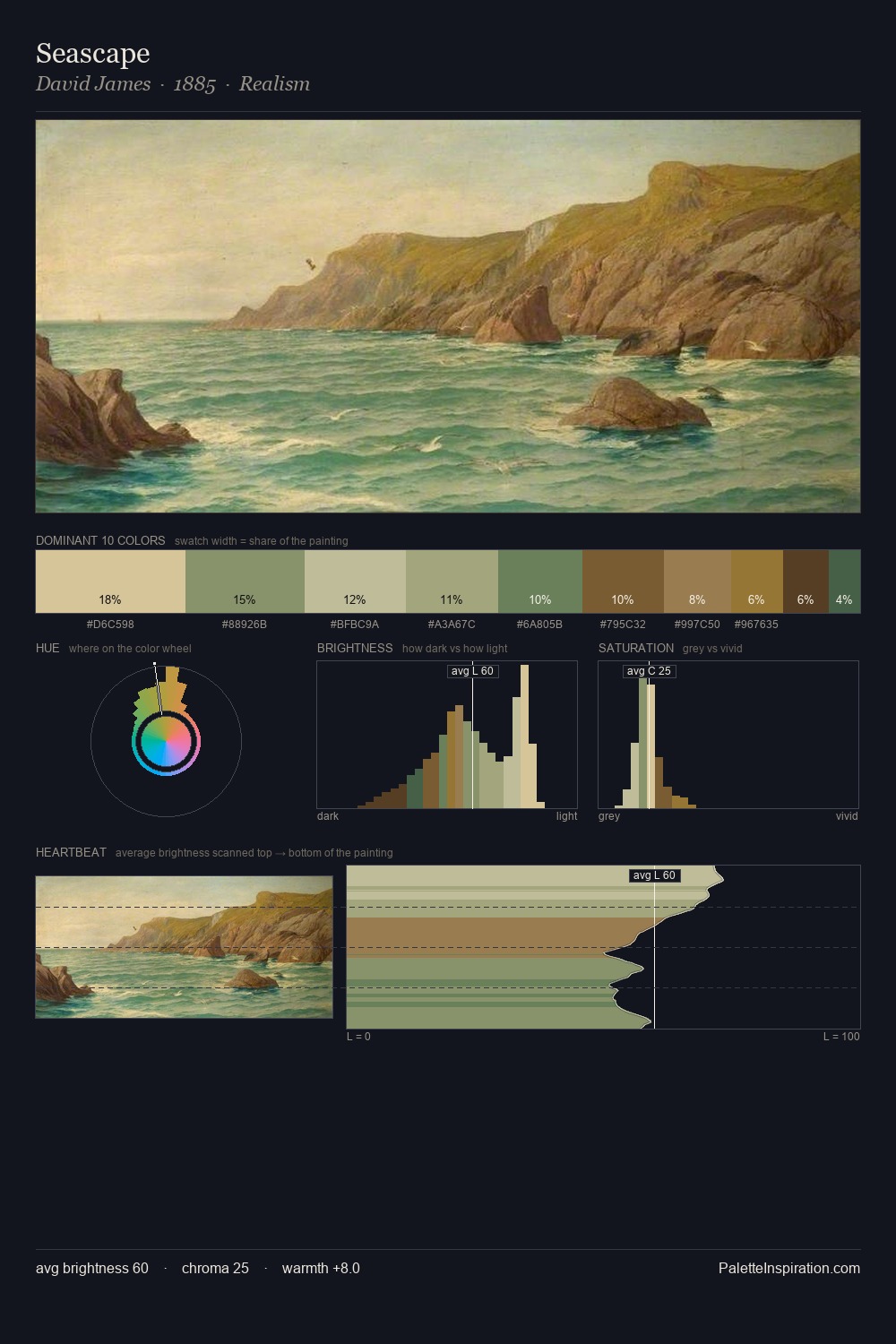Select the 10% brown swatch #795C32
896x1344 pixels.
click(x=623, y=582)
